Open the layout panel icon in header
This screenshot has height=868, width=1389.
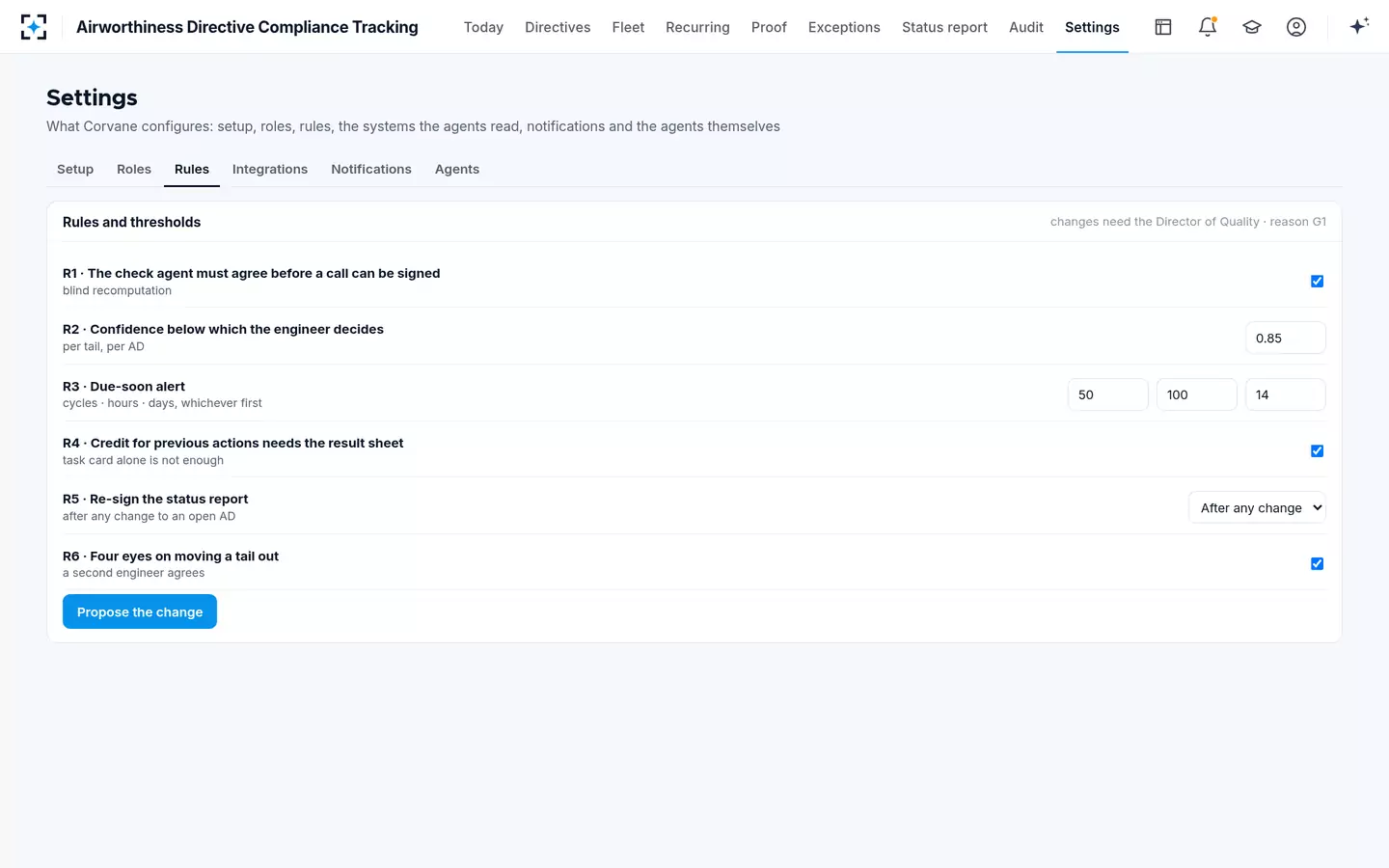[x=1163, y=27]
